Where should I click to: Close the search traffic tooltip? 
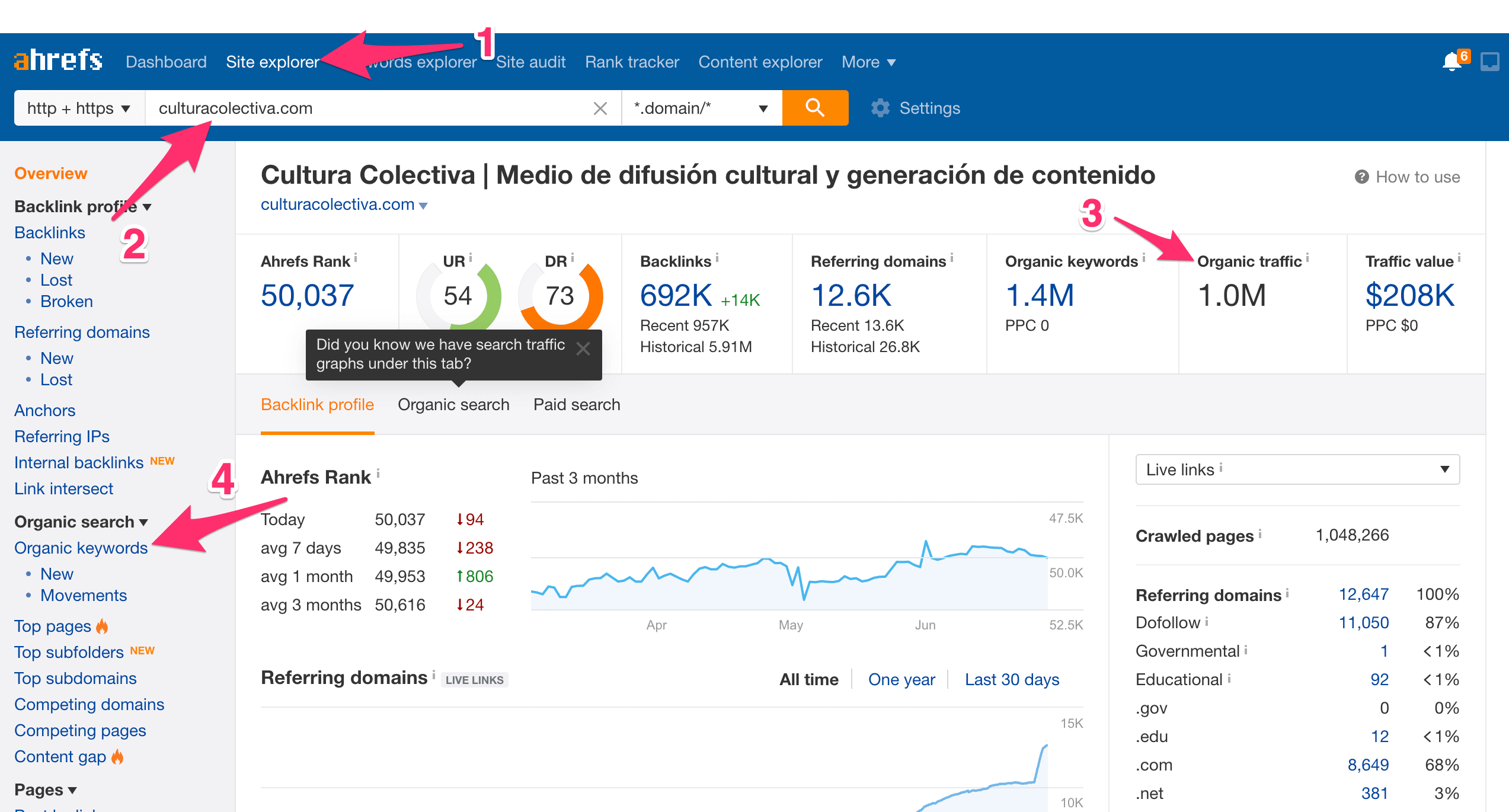point(583,349)
